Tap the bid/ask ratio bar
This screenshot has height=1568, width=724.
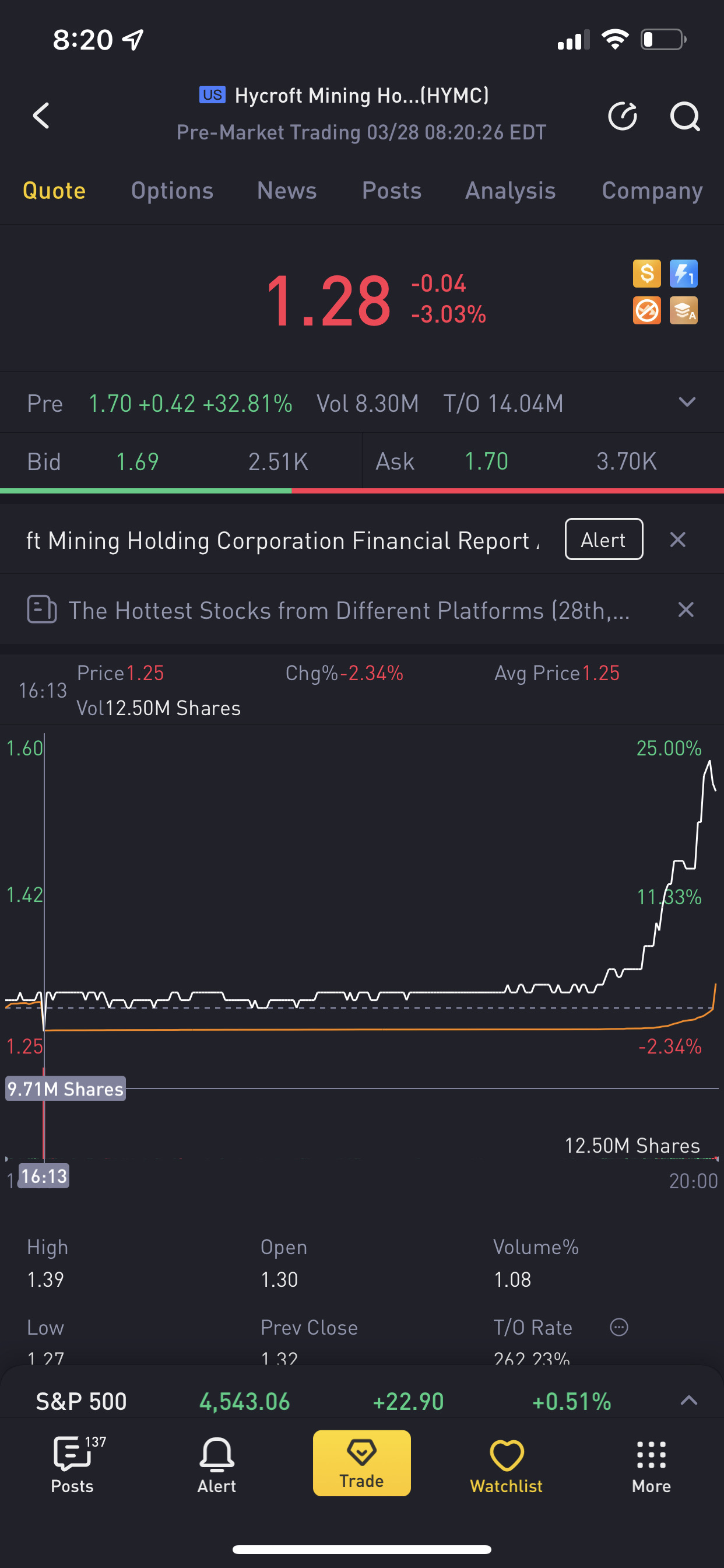click(x=362, y=491)
